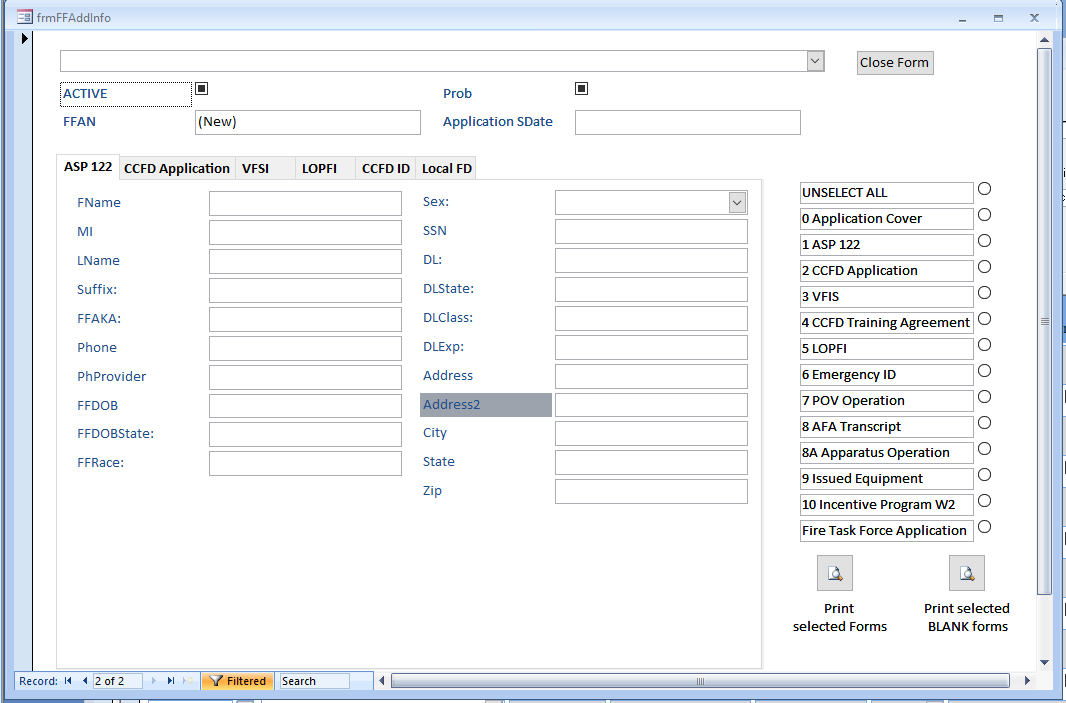Viewport: 1066px width, 703px height.
Task: Click the Print selected BLANK forms icon
Action: (x=967, y=573)
